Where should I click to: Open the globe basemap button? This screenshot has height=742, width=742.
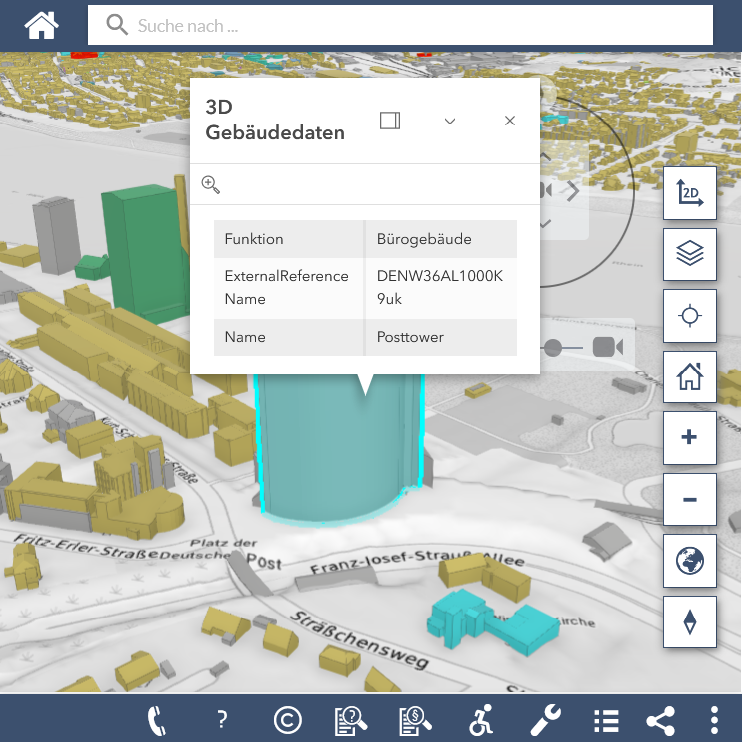[689, 561]
